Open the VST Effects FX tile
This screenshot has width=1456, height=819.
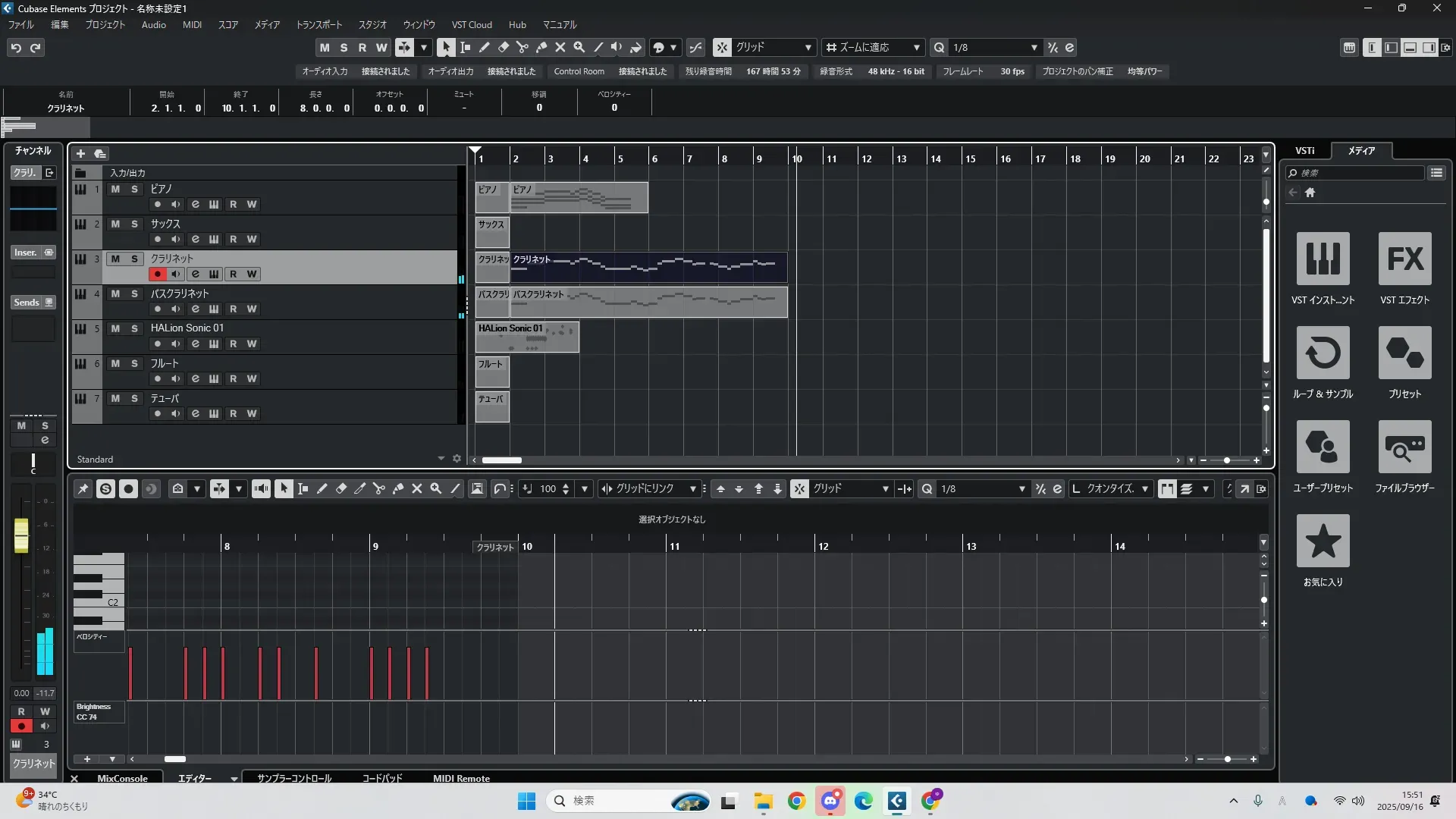point(1404,259)
